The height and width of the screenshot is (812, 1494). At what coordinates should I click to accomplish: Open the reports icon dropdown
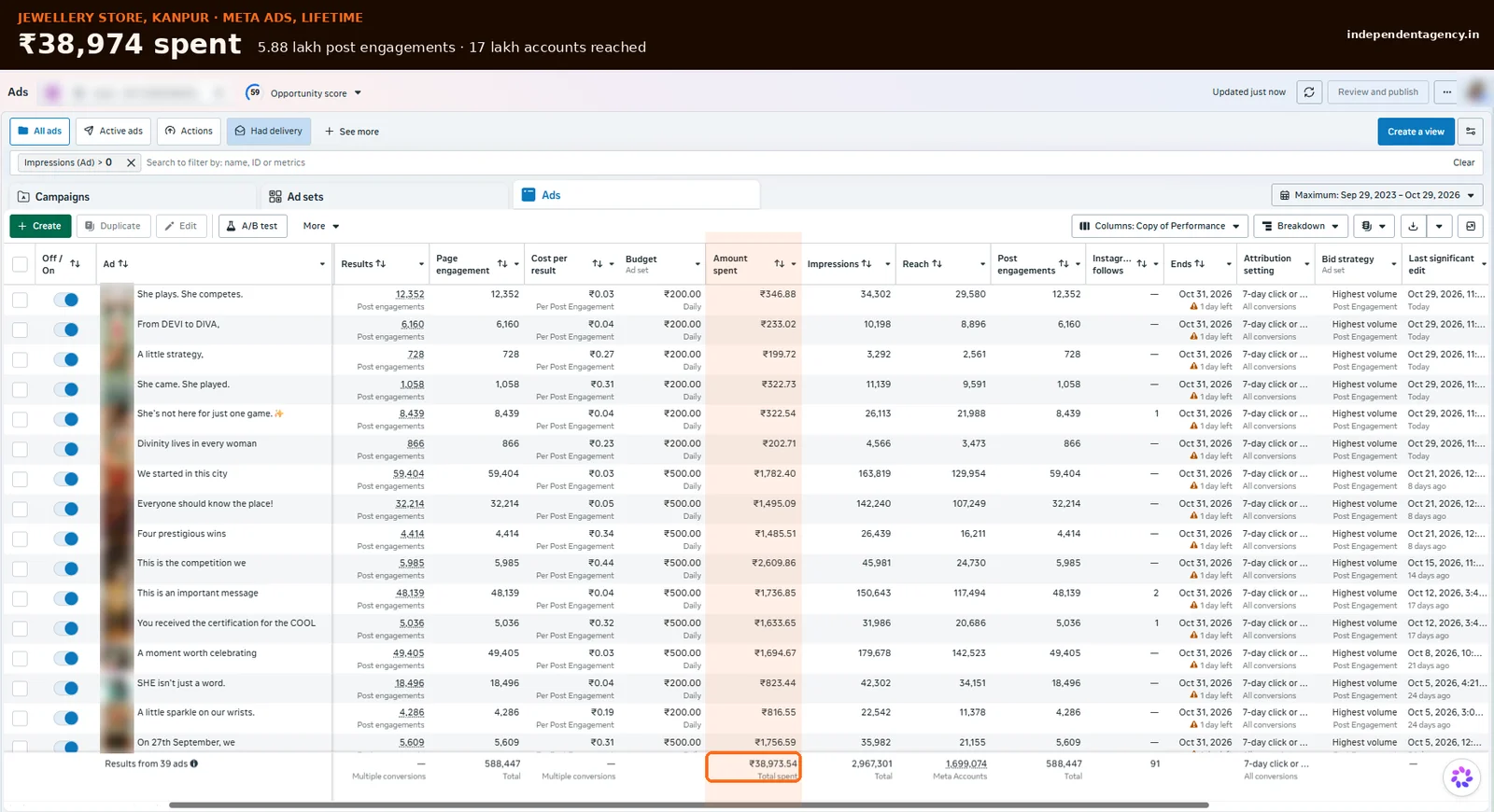pos(1372,226)
